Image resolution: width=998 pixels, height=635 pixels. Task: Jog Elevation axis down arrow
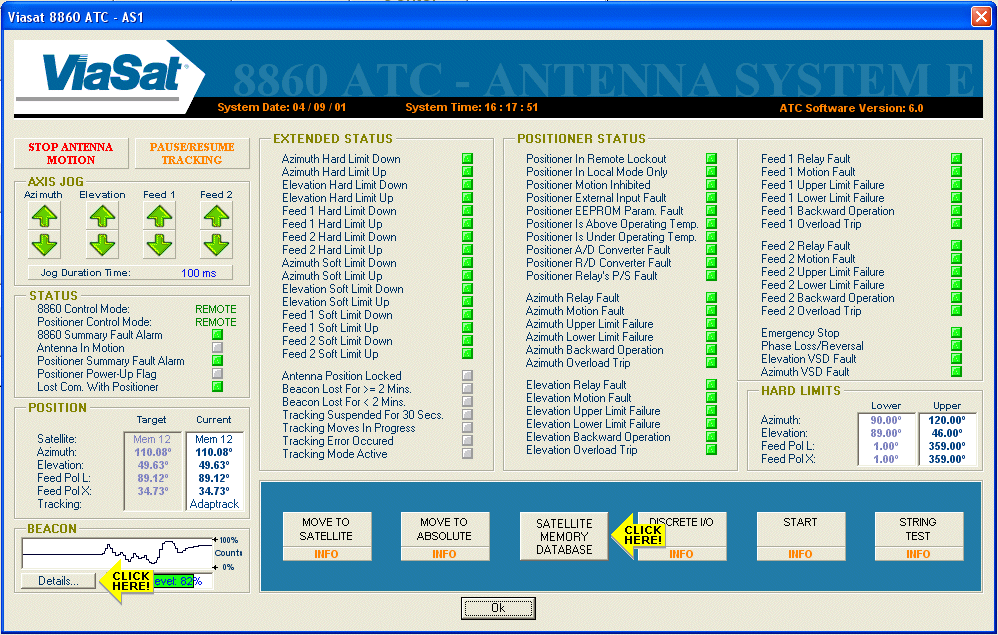point(102,244)
